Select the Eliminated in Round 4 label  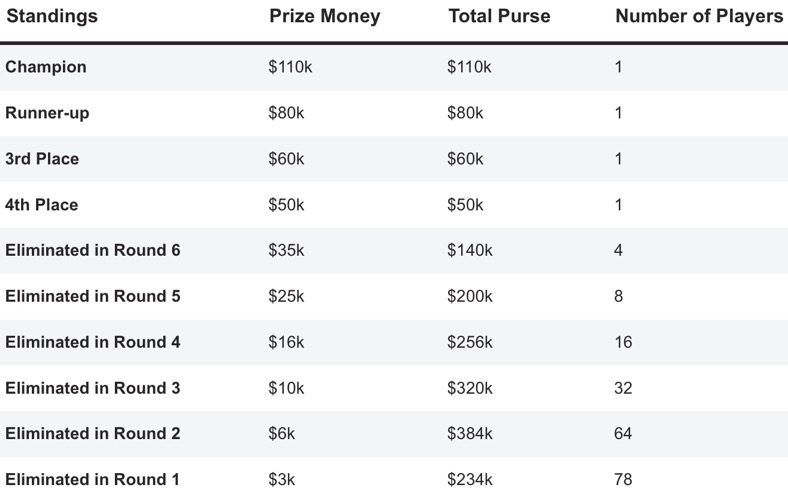click(x=93, y=342)
